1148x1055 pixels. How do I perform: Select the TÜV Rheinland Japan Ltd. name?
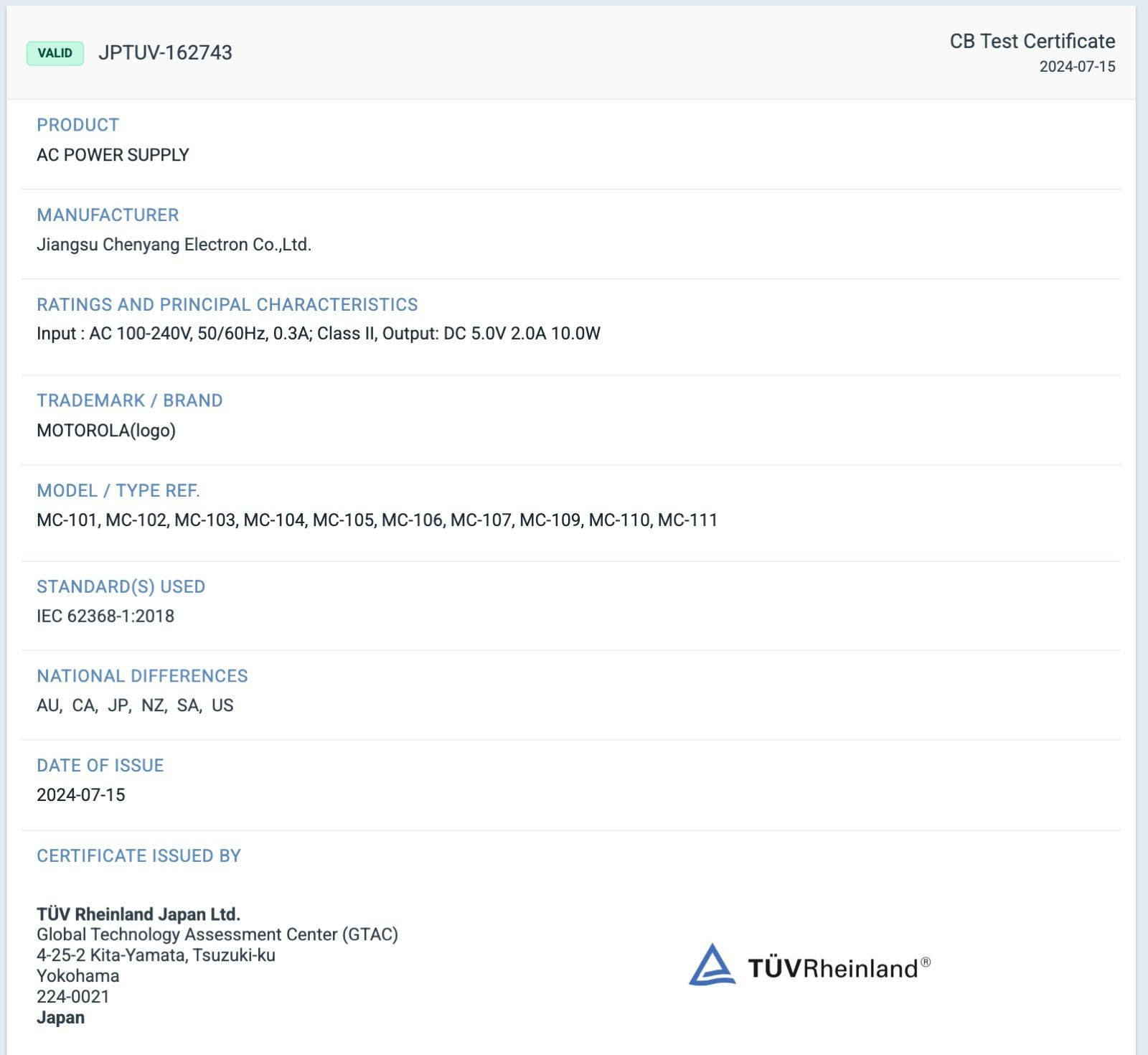(x=138, y=914)
